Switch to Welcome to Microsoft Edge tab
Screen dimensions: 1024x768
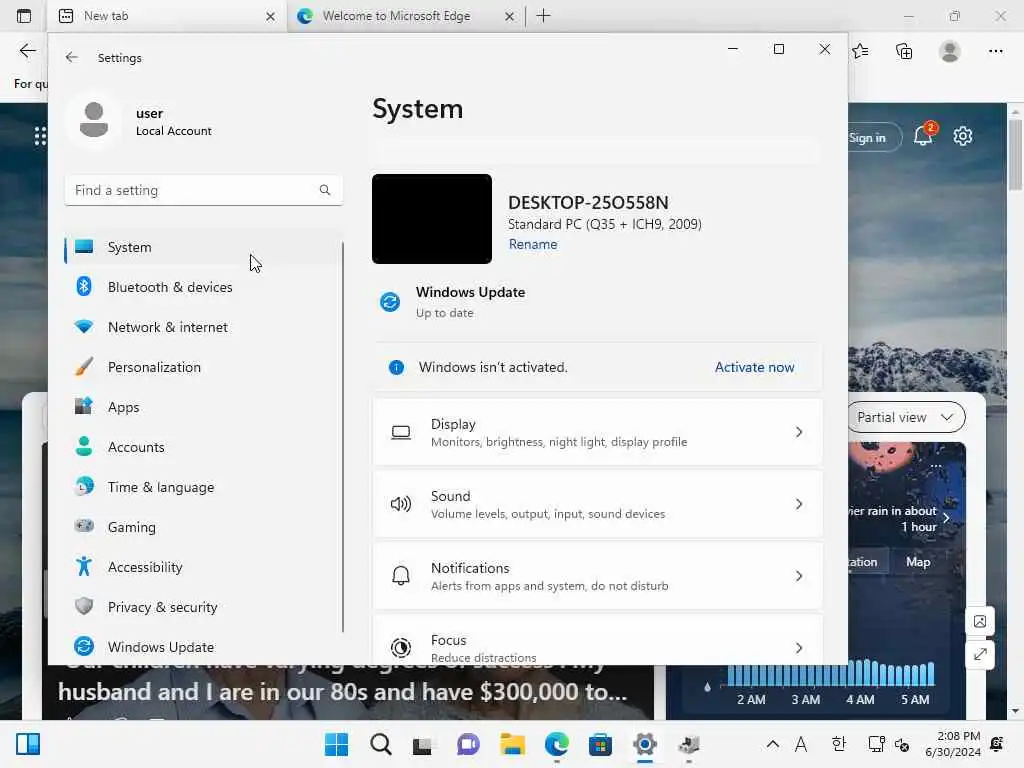[406, 16]
